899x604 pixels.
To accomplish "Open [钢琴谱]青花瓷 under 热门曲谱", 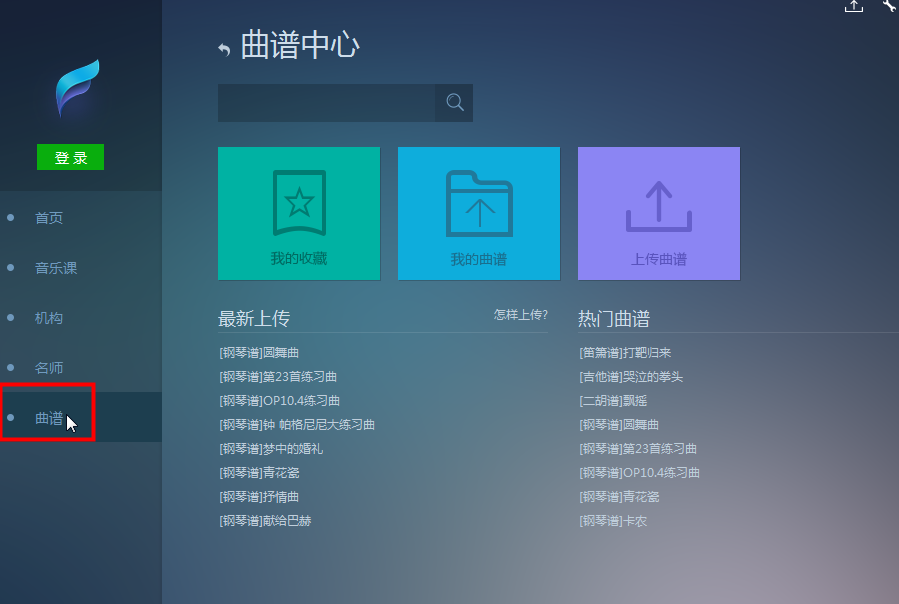I will click(x=619, y=497).
